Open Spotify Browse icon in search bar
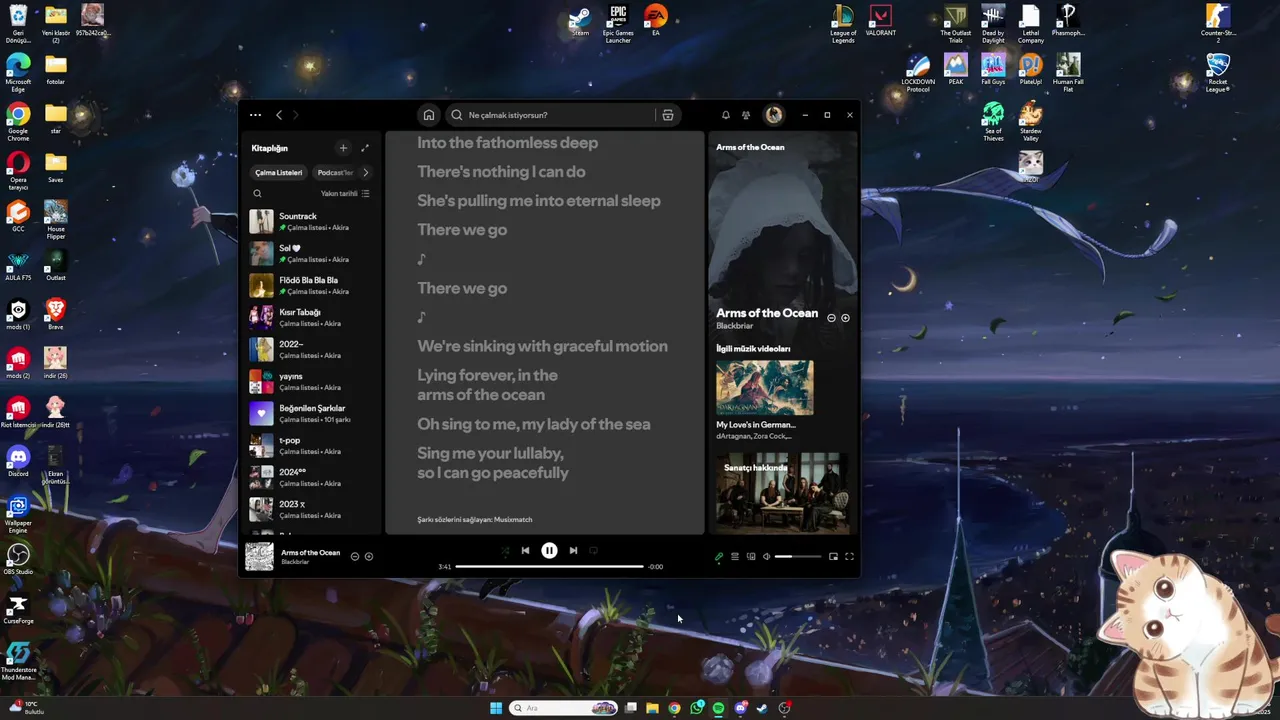The height and width of the screenshot is (720, 1280). coord(668,115)
